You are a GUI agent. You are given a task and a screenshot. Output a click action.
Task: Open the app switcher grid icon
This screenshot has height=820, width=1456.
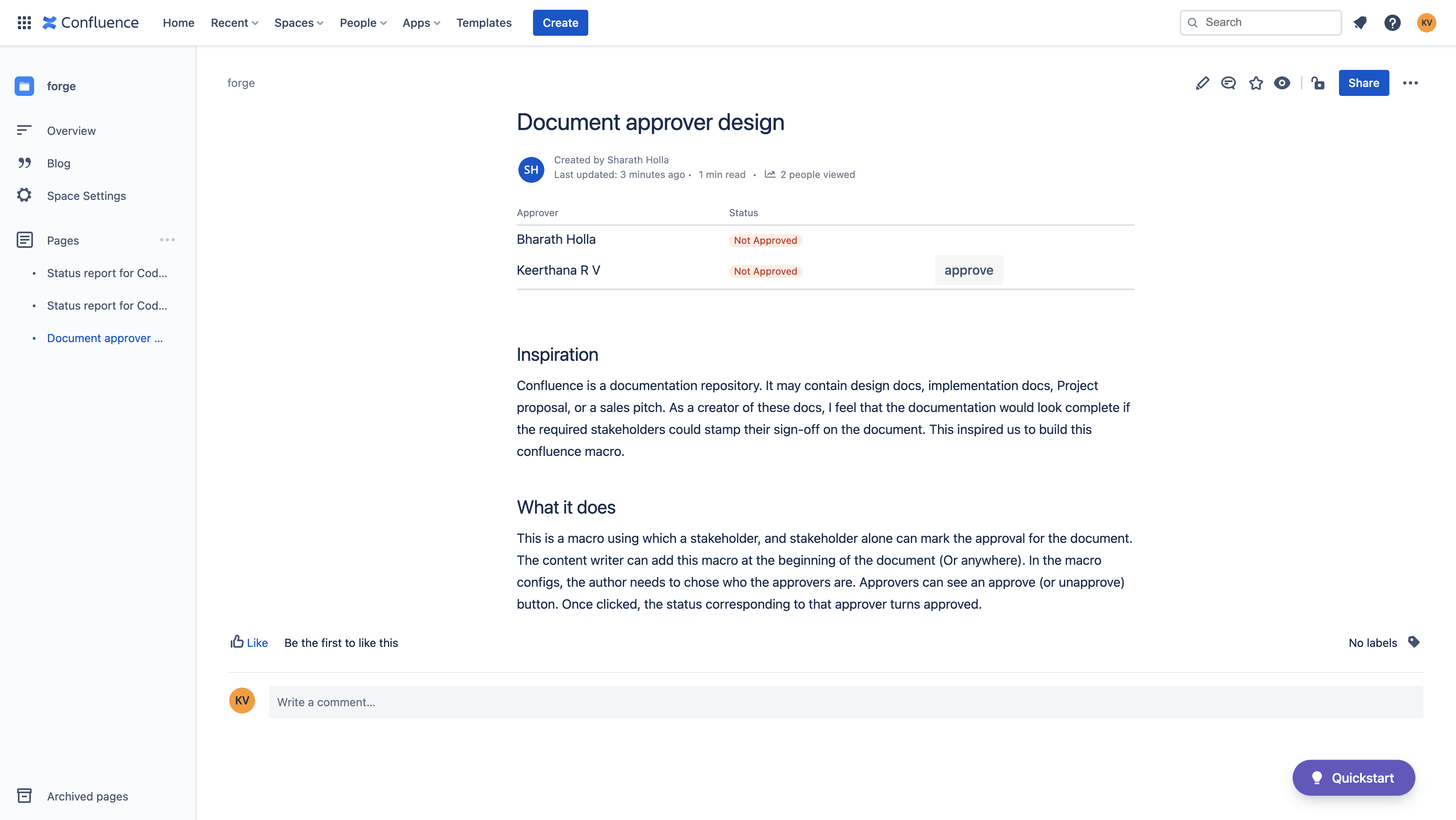click(x=24, y=23)
